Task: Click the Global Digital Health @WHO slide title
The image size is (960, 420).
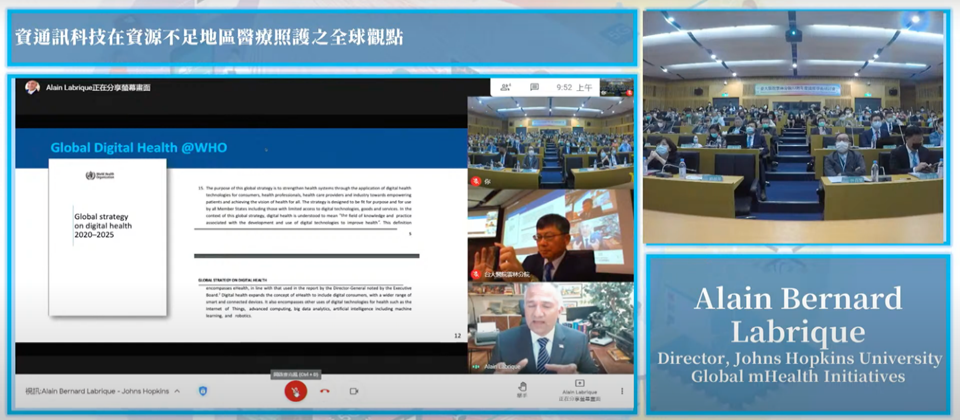Action: click(139, 148)
